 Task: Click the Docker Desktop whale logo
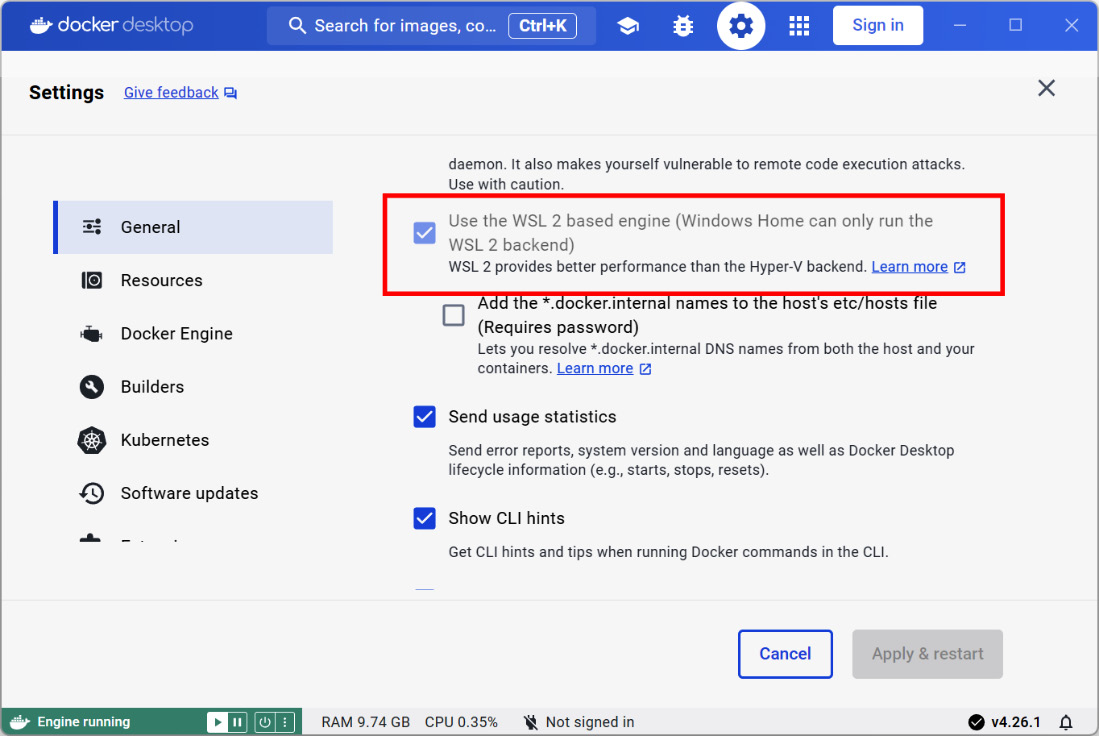tap(41, 26)
